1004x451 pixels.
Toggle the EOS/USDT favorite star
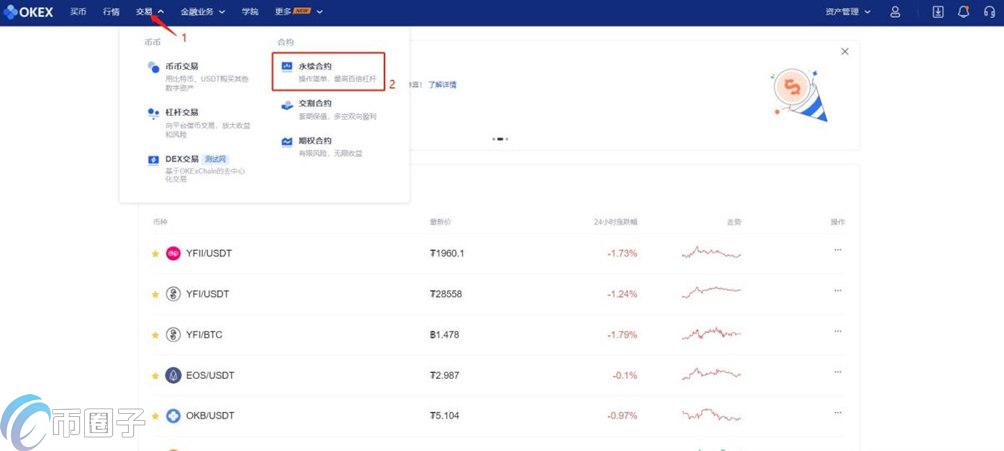[x=155, y=375]
